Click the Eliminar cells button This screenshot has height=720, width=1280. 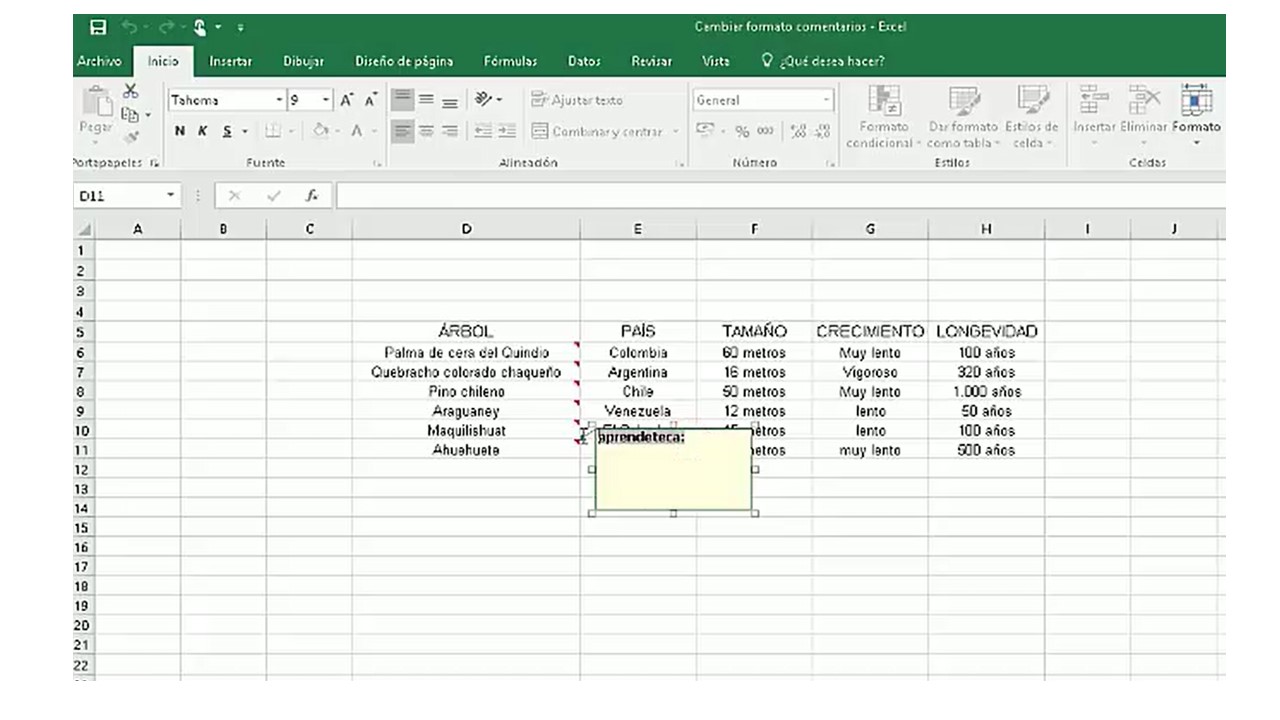click(x=1143, y=117)
